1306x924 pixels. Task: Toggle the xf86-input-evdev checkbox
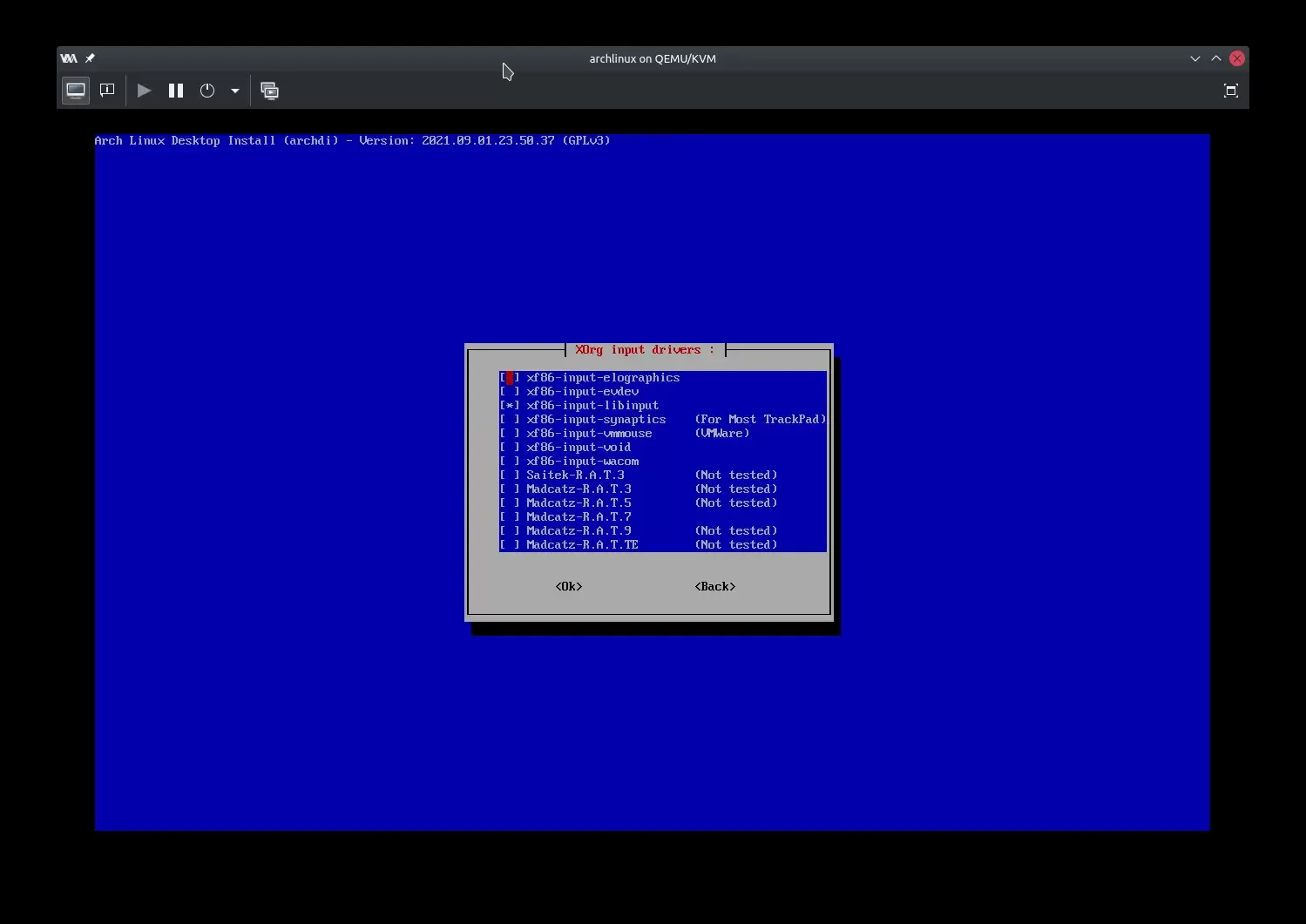pos(510,392)
